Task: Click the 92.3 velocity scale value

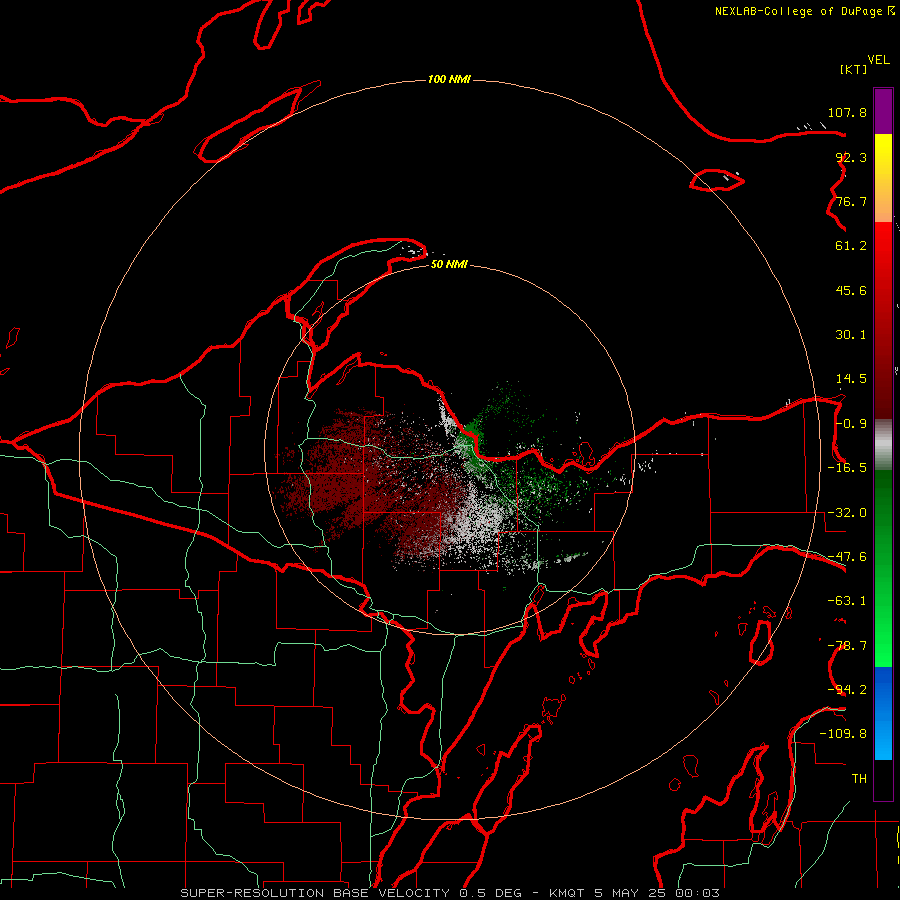Action: (x=851, y=157)
